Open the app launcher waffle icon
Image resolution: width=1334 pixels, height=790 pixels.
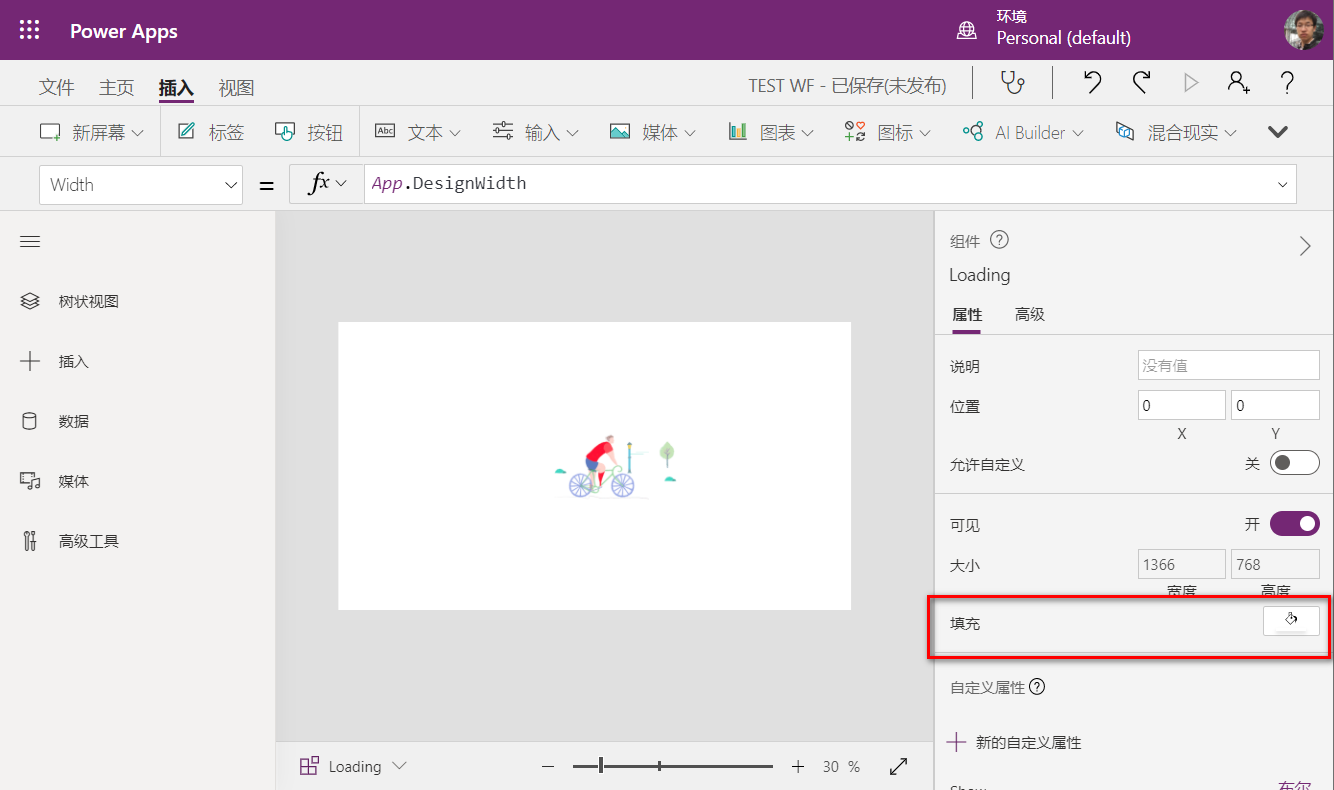pos(30,30)
